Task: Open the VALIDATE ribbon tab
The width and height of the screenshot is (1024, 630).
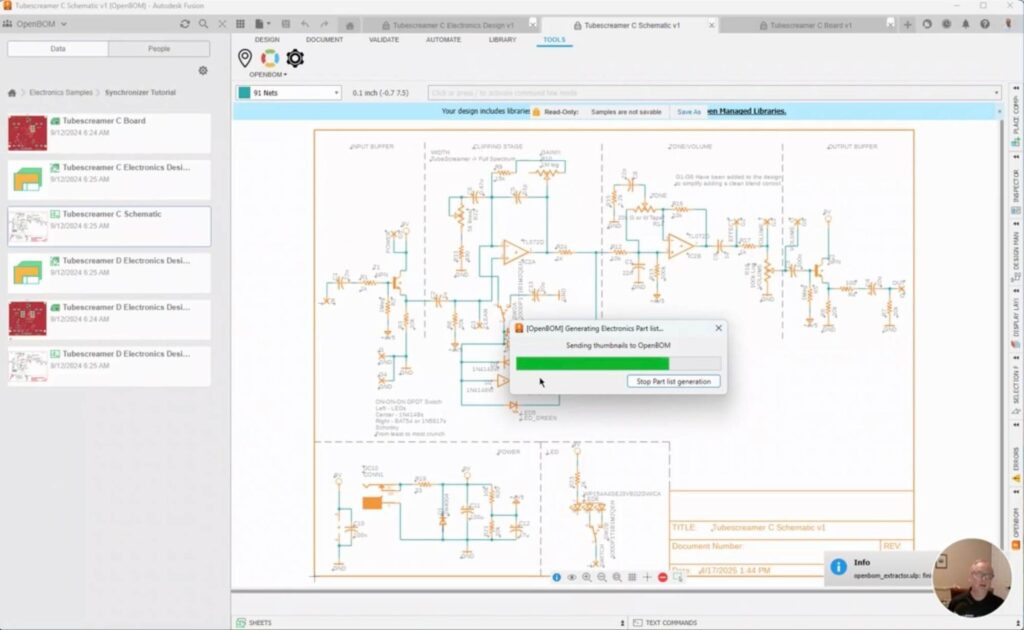Action: click(x=384, y=40)
